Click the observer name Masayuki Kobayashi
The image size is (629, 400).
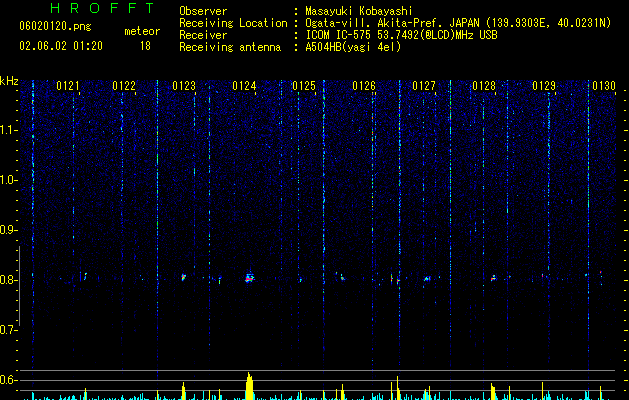359,11
